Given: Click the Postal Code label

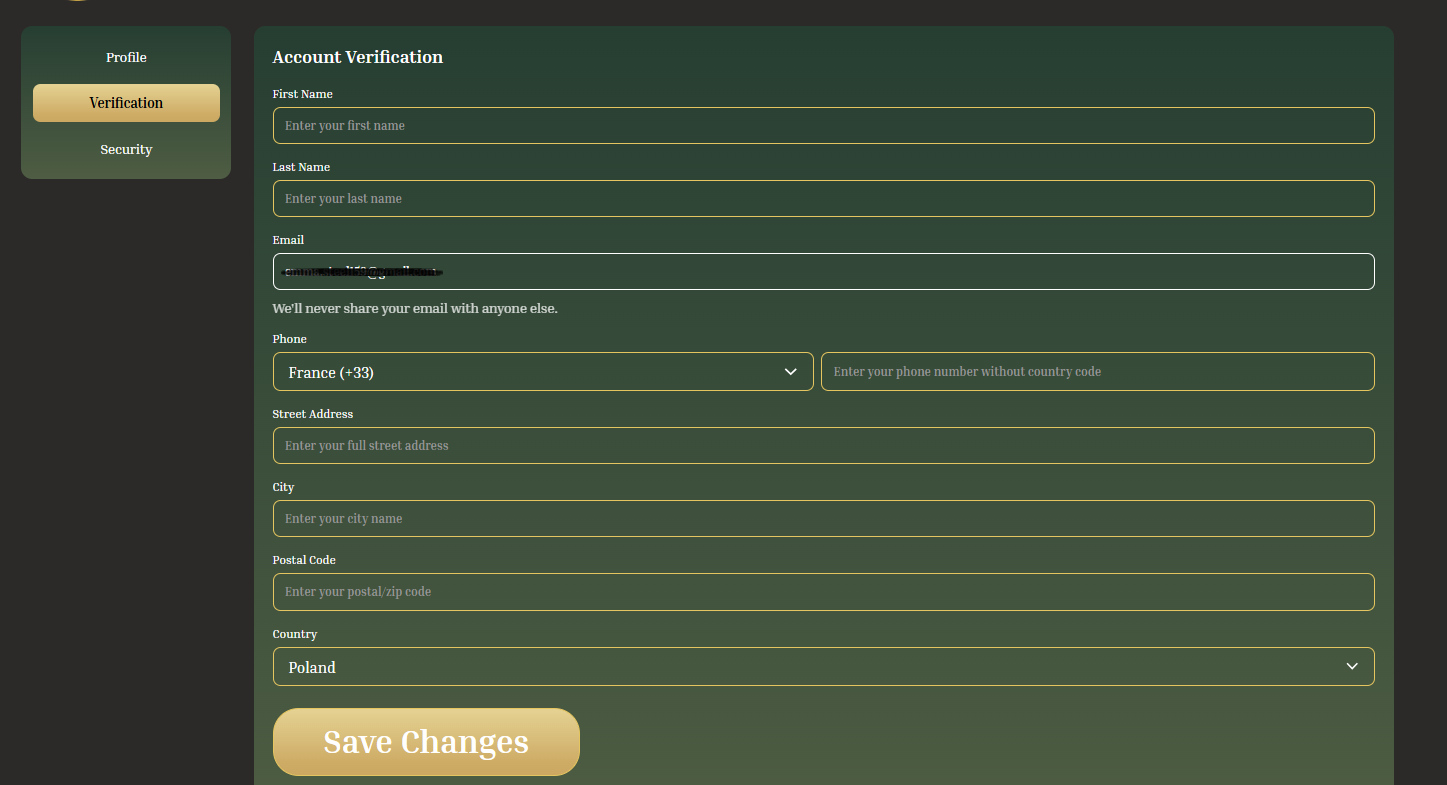Looking at the screenshot, I should click(x=304, y=560).
